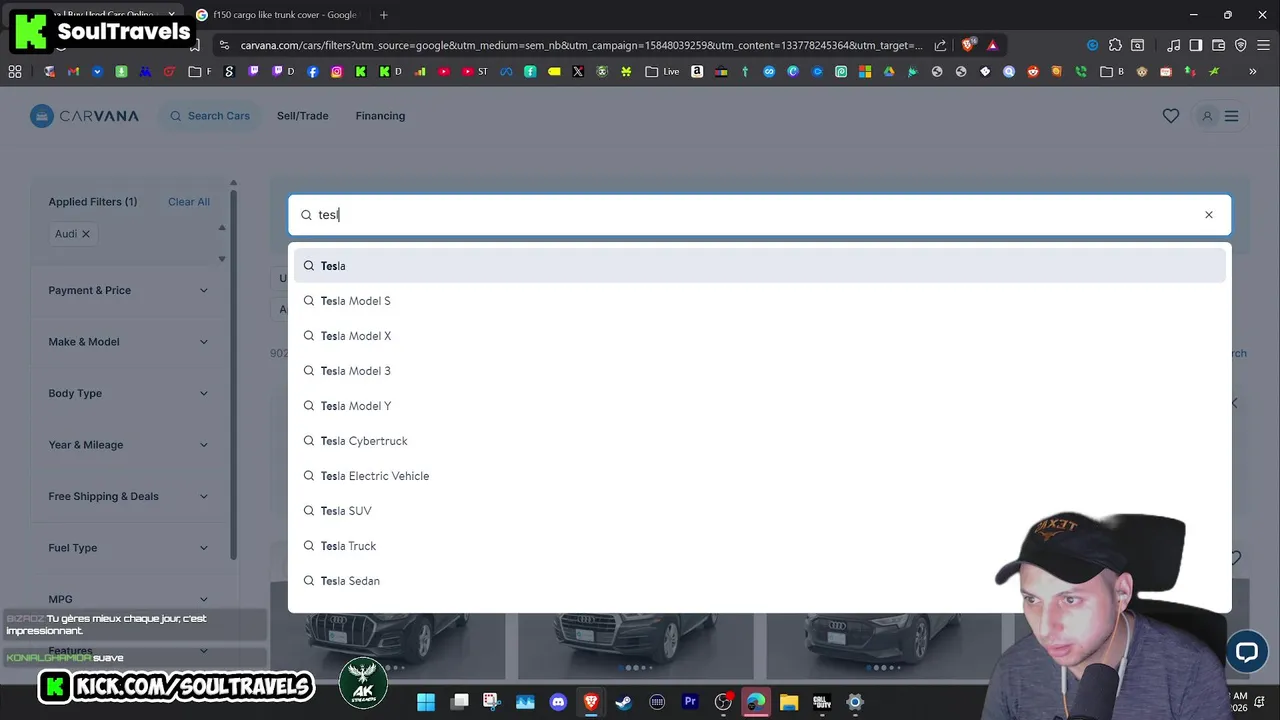Open the Windows Start menu
1280x720 pixels.
426,702
